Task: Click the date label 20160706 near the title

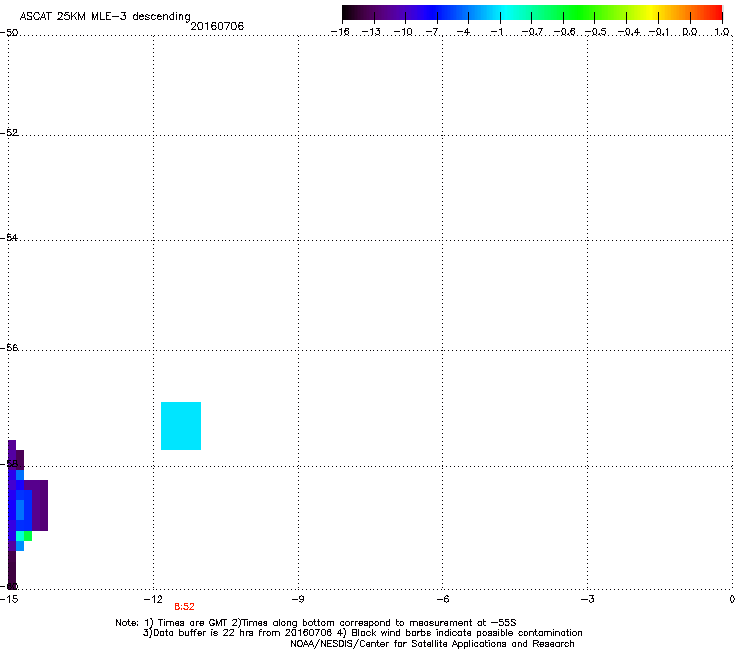Action: pos(217,26)
